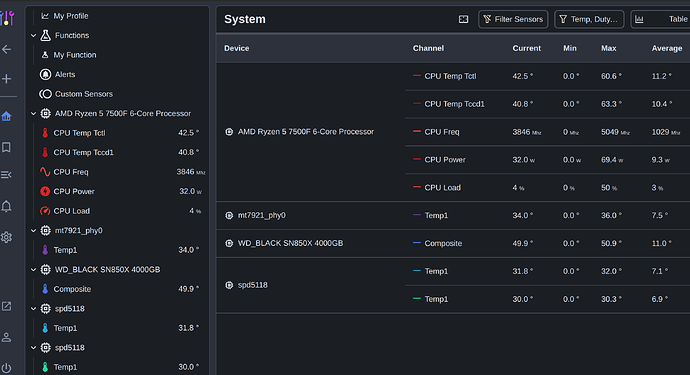This screenshot has height=375, width=690.
Task: Open the external link icon in rail
Action: (6, 306)
